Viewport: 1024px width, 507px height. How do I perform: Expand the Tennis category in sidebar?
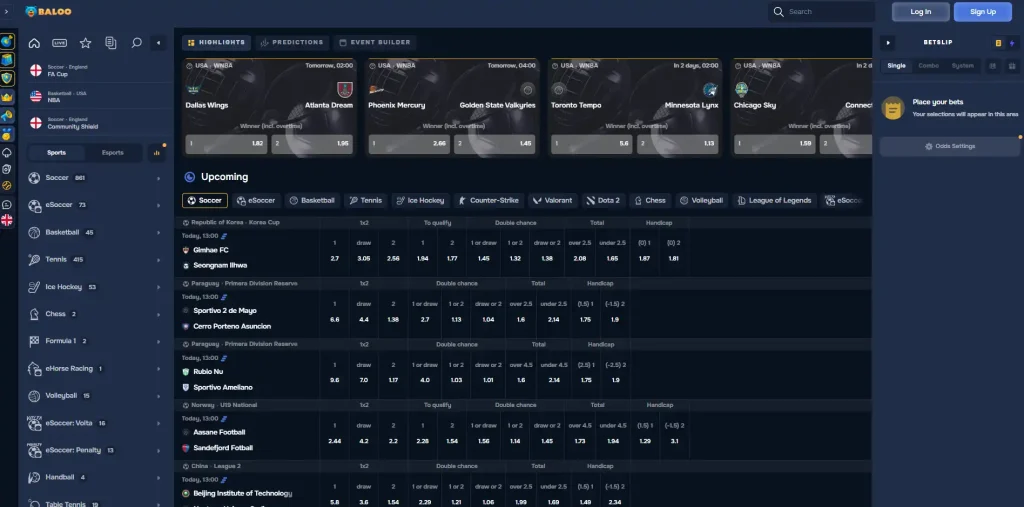pos(95,259)
